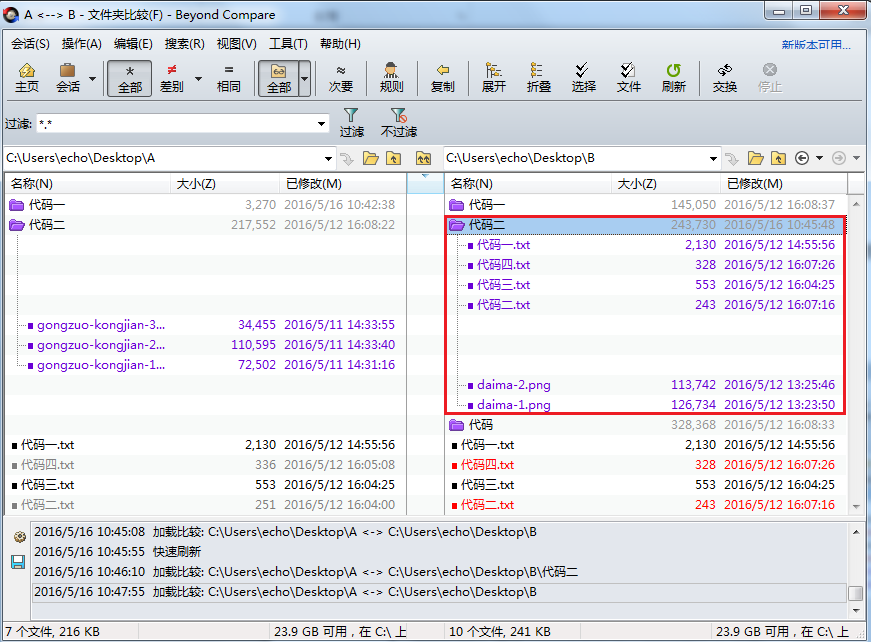
Task: Open the 会话 toolbar button dropdown arrow
Action: click(93, 78)
